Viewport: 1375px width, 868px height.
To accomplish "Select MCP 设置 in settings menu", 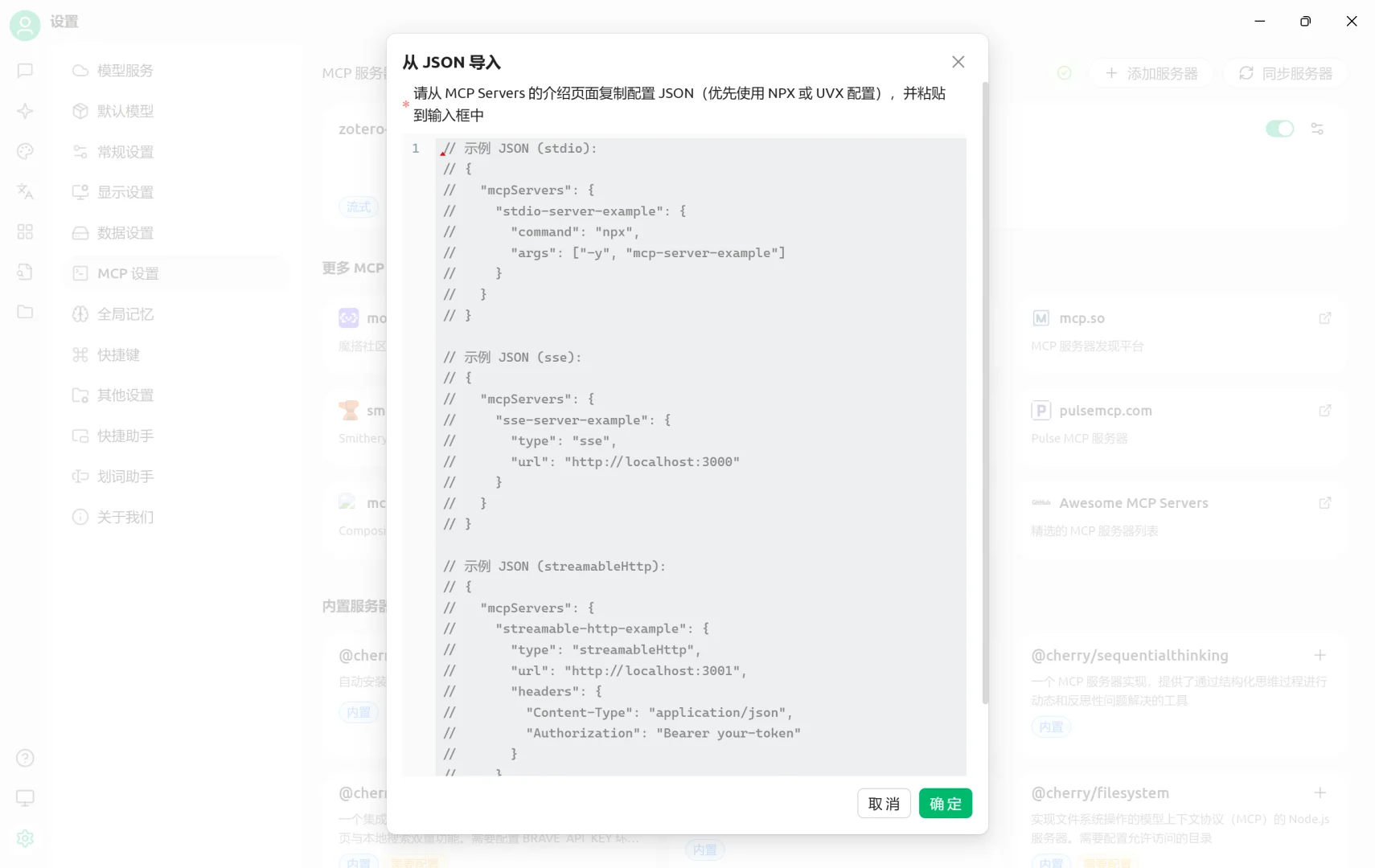I will (x=175, y=273).
